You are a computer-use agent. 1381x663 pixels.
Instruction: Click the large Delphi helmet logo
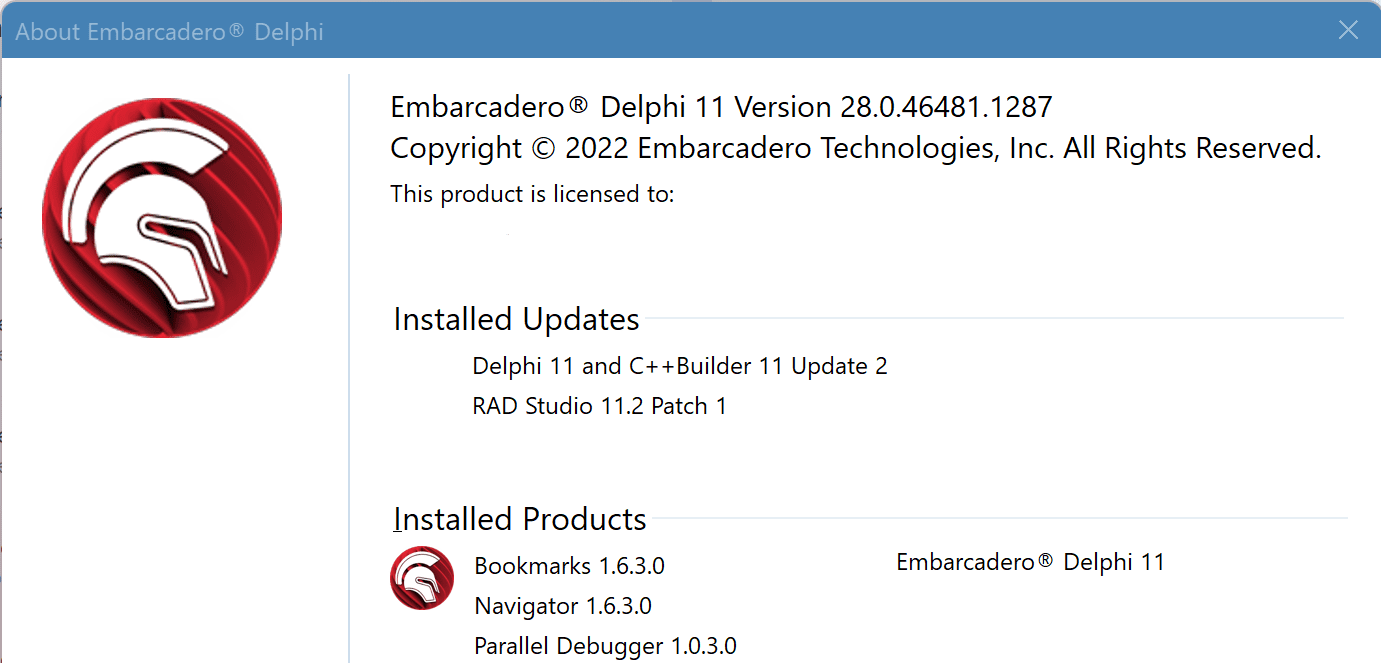click(162, 218)
